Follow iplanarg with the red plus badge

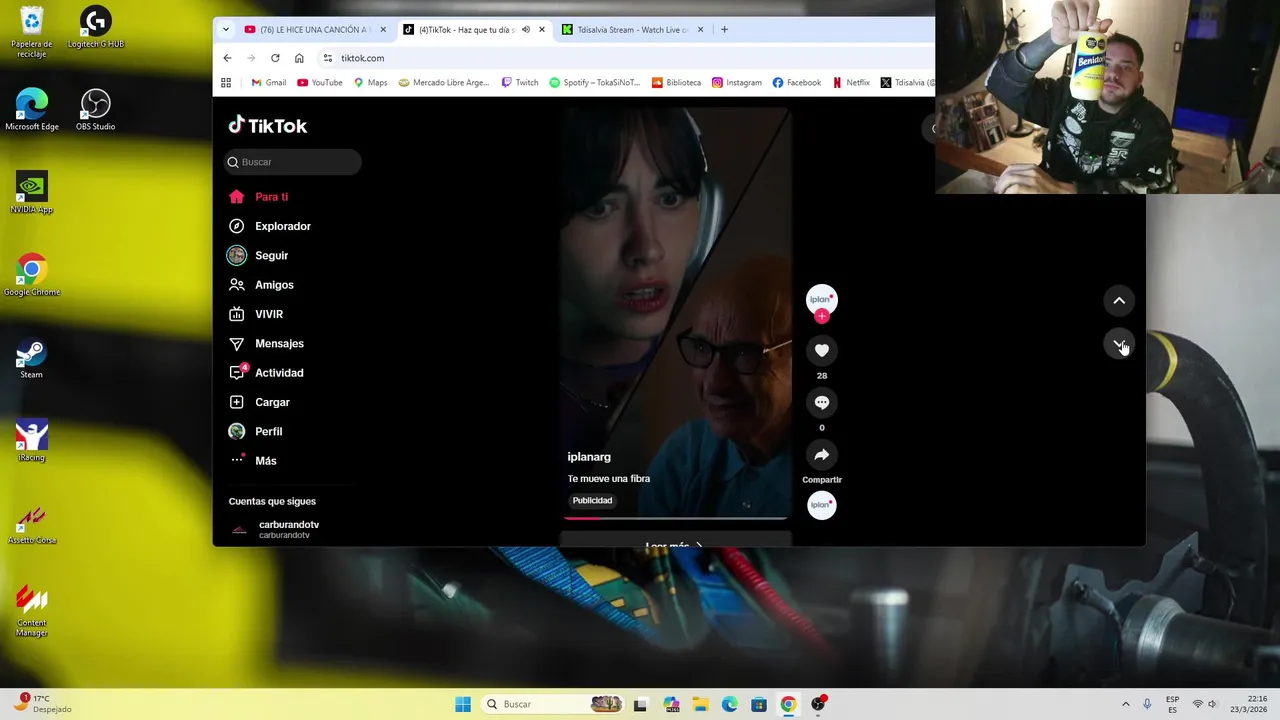tap(822, 316)
